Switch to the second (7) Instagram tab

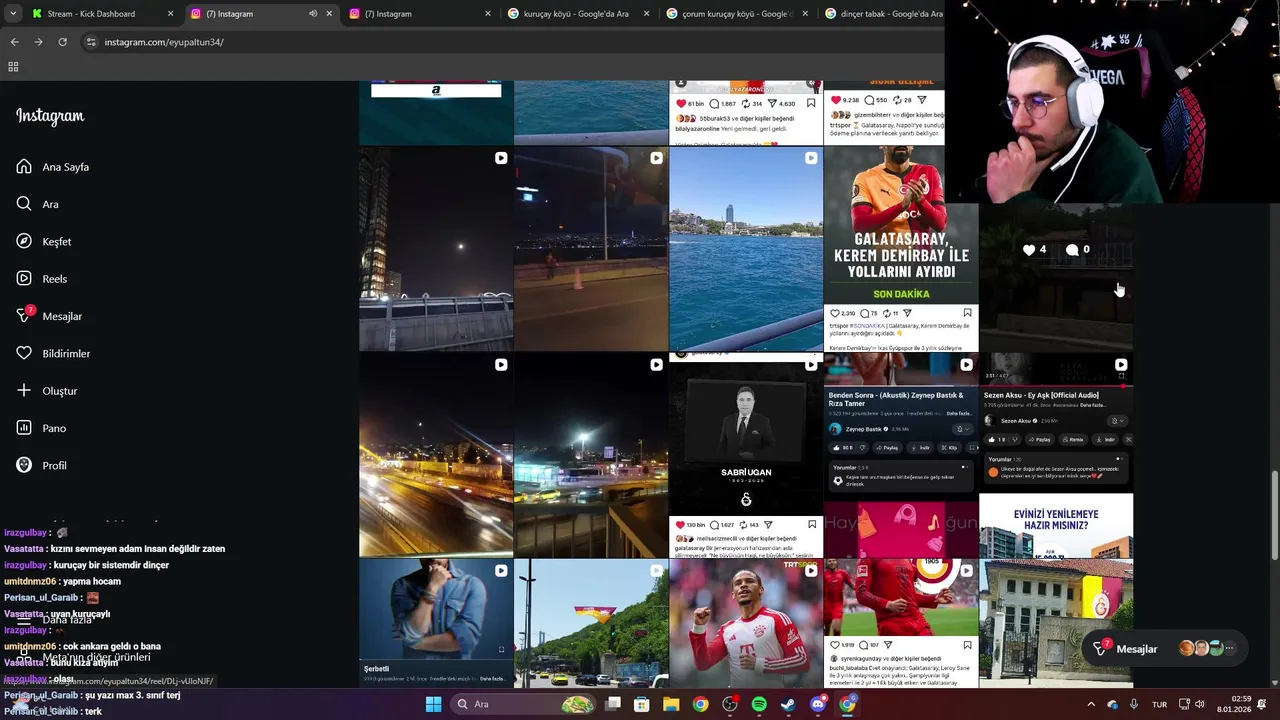(x=420, y=14)
